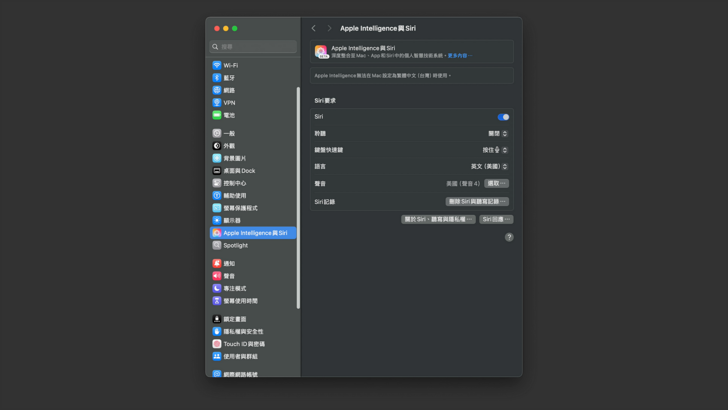The width and height of the screenshot is (728, 410).
Task: Click the Siri 要求 section heading
Action: (x=325, y=101)
